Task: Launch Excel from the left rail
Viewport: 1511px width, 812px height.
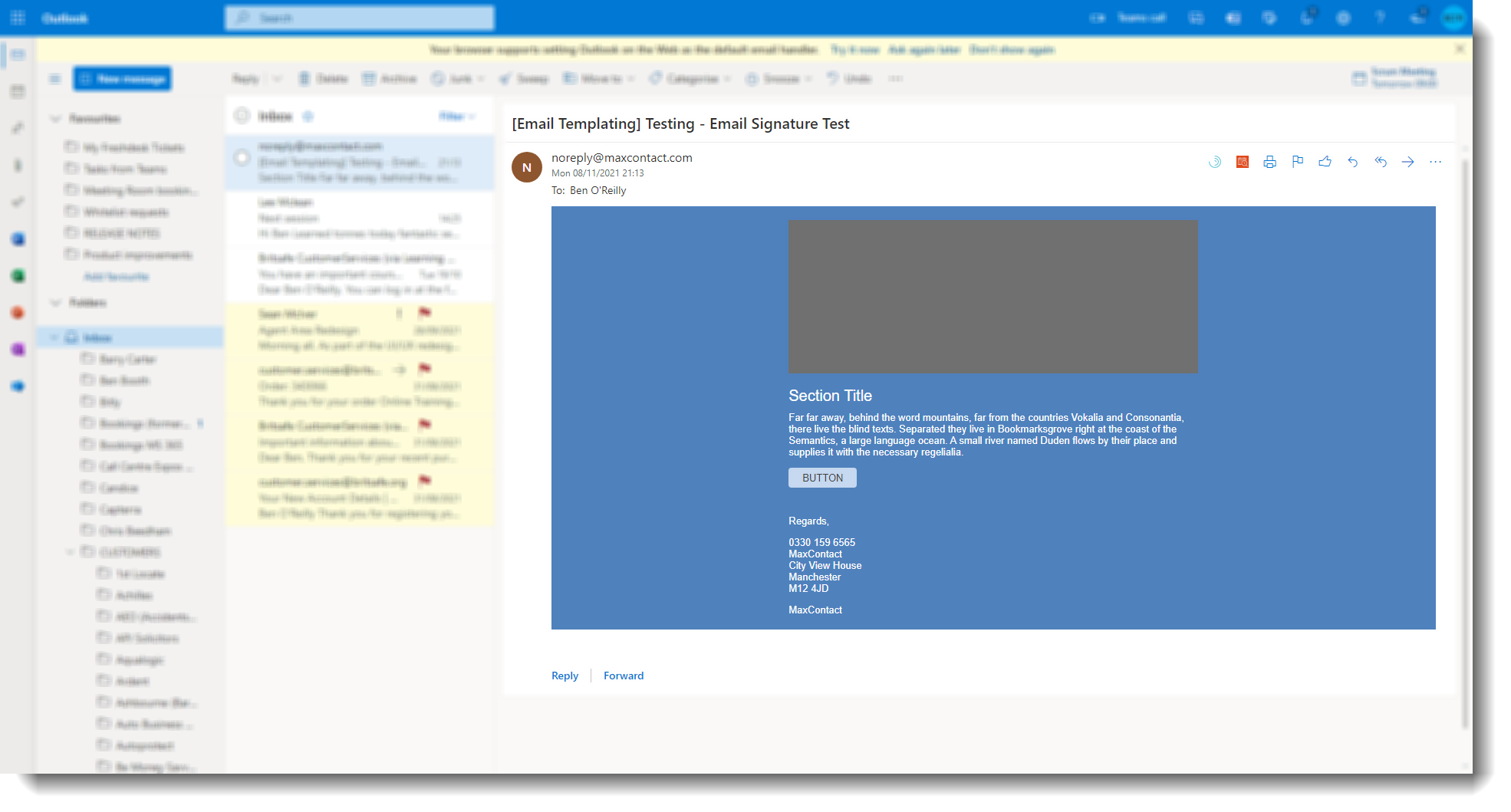Action: pyautogui.click(x=18, y=276)
